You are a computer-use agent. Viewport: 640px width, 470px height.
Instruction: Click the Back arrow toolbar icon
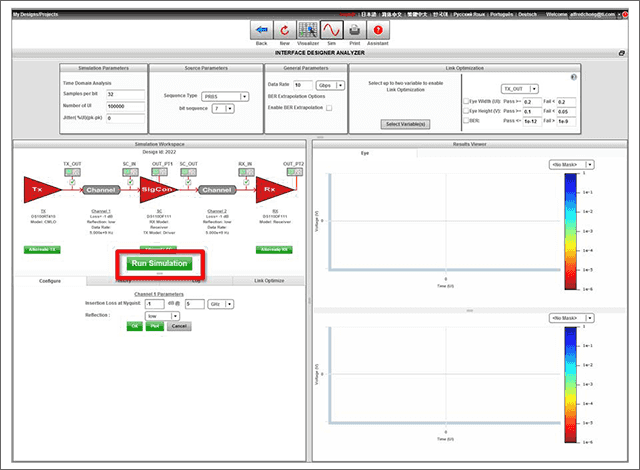261,30
